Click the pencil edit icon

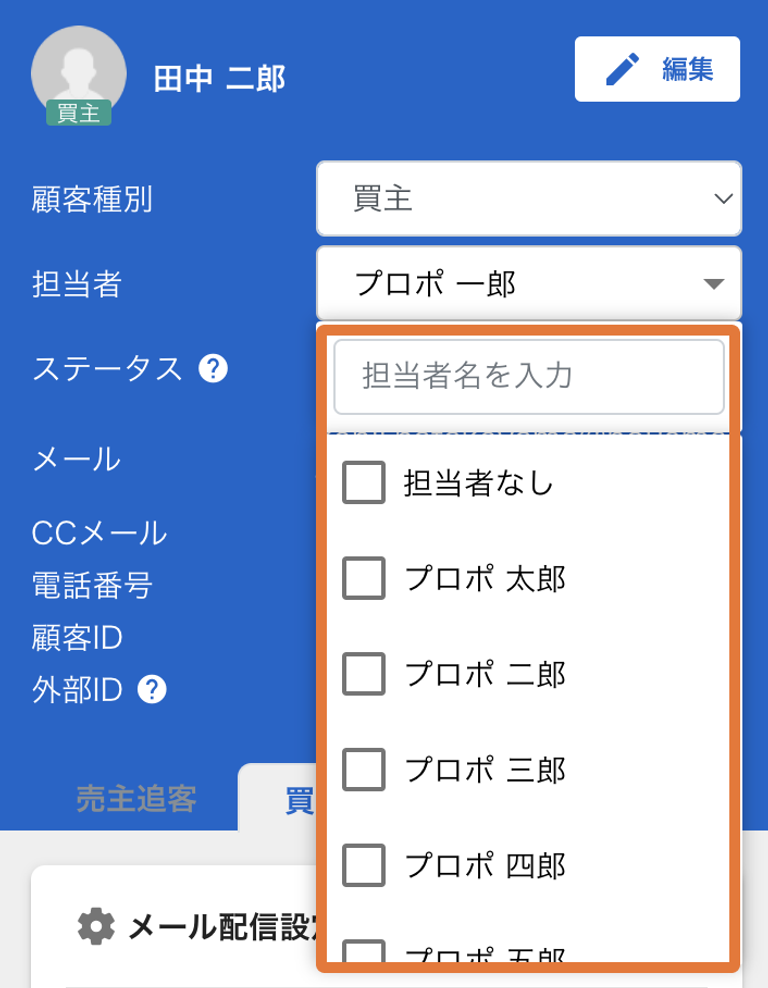[x=622, y=69]
